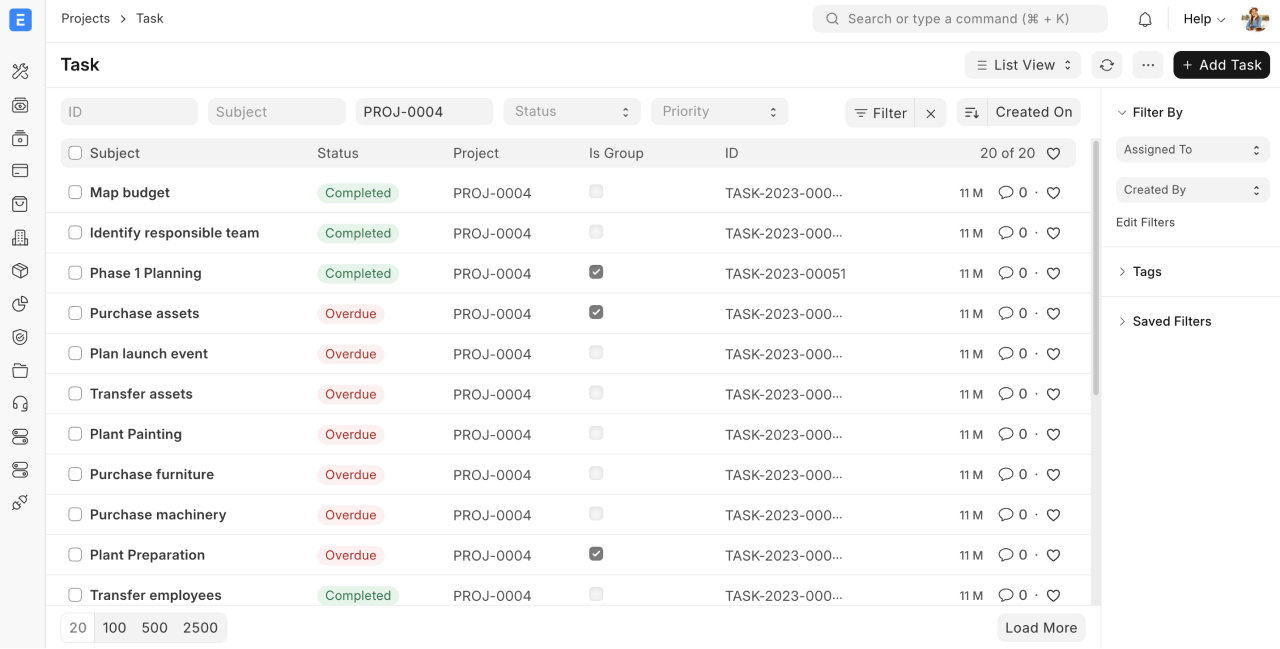
Task: Clear the applied filter with X
Action: pyautogui.click(x=930, y=113)
